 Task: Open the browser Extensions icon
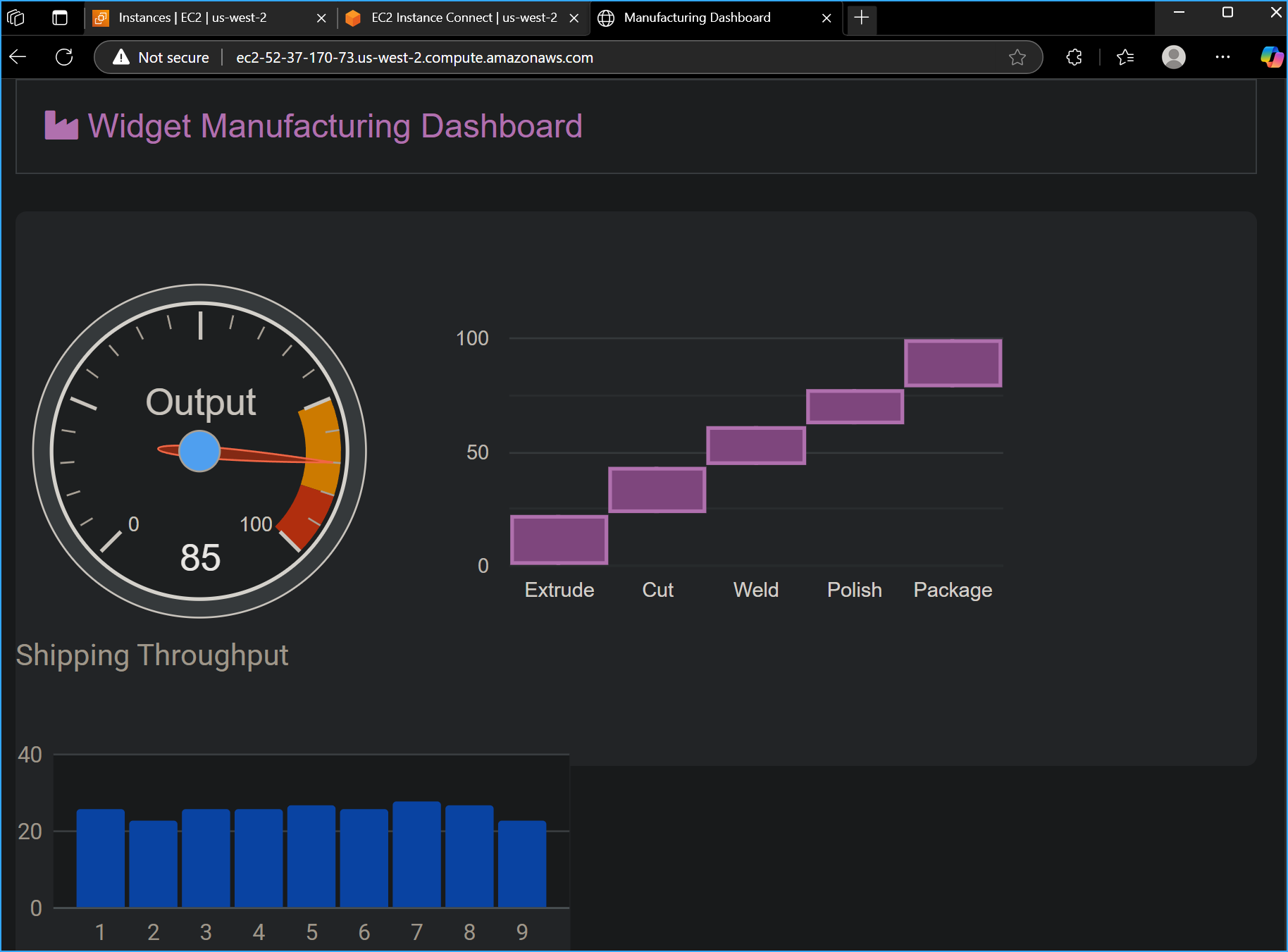click(1074, 57)
